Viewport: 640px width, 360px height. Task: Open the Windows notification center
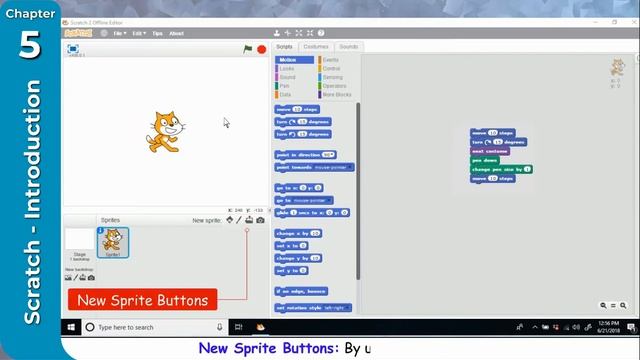[x=631, y=327]
